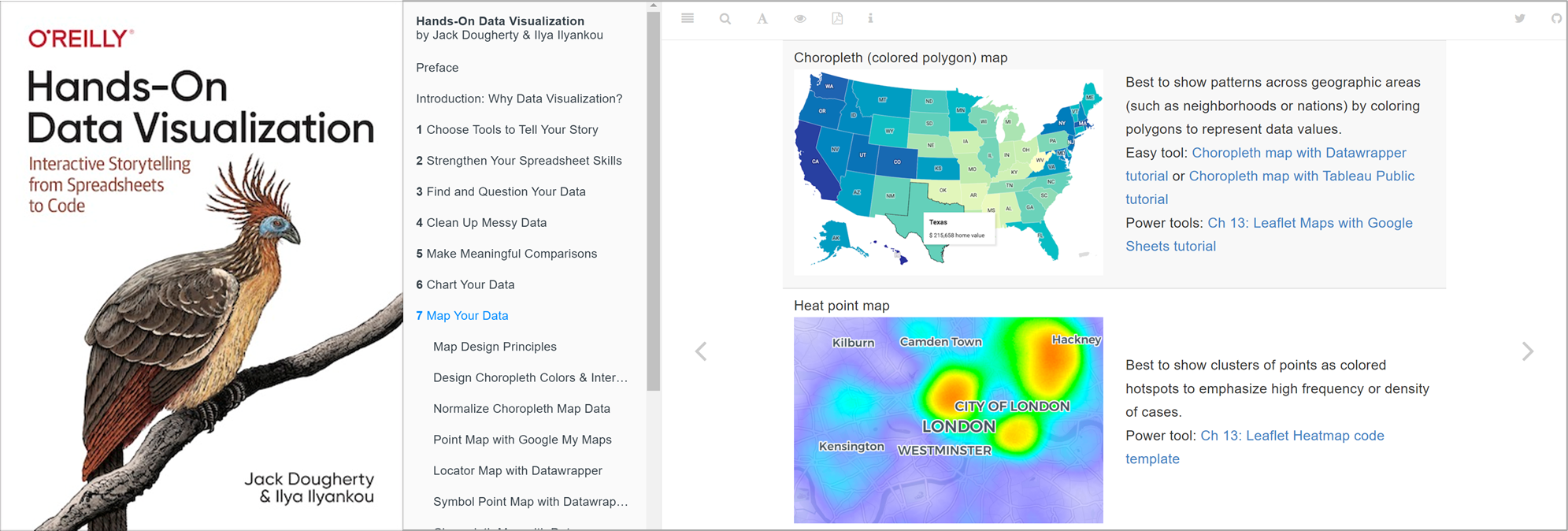Click the 'Choropleth (colored polygon) map' heading
The height and width of the screenshot is (531, 1568).
pos(900,58)
